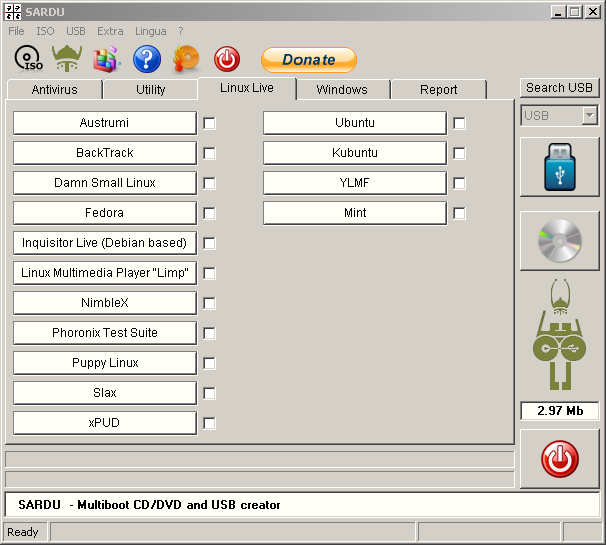This screenshot has height=545, width=606.
Task: Enable the Kubuntu checkbox
Action: tap(459, 153)
